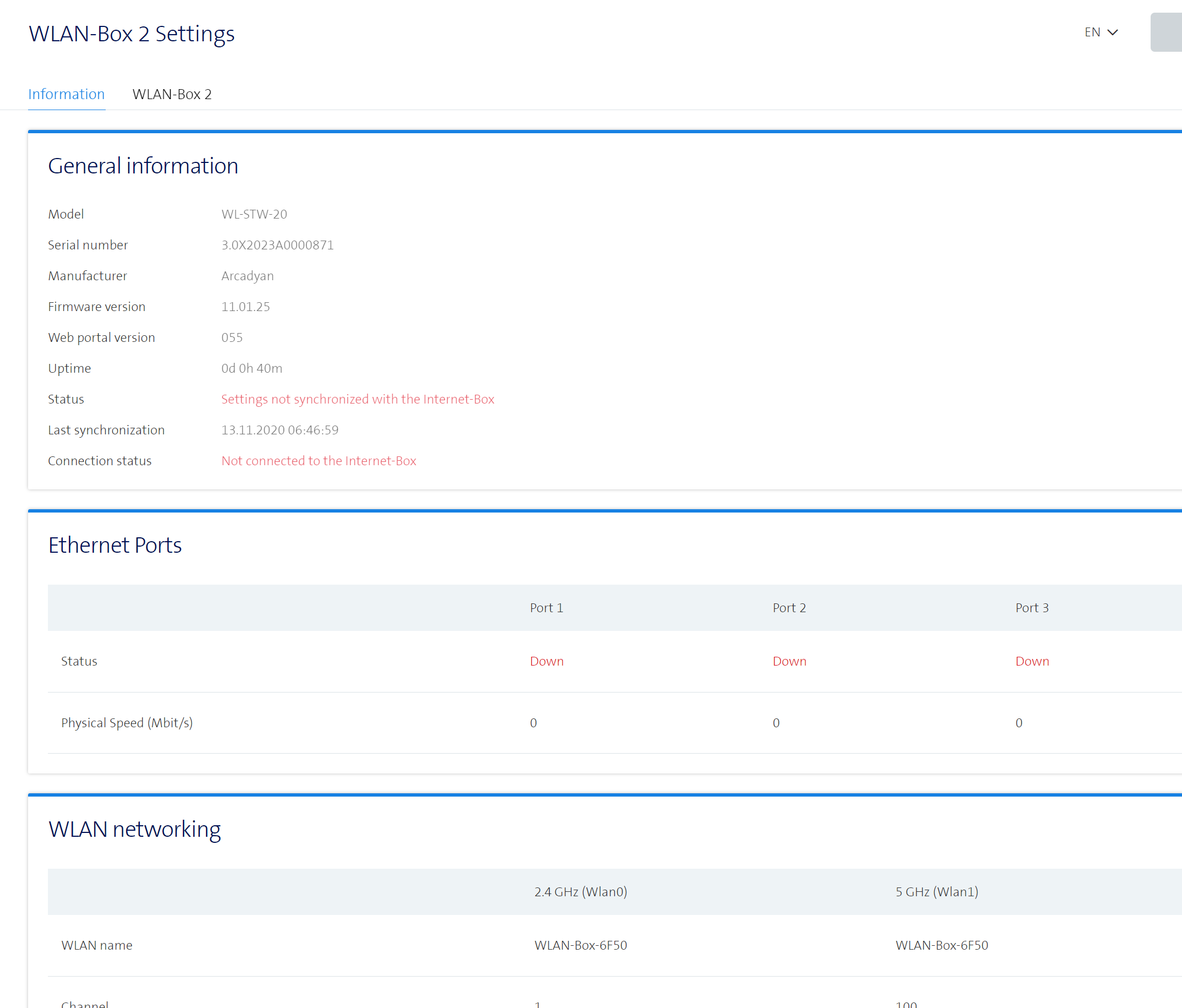Click the chevron next to EN
Viewport: 1182px width, 1008px height.
[x=1113, y=32]
